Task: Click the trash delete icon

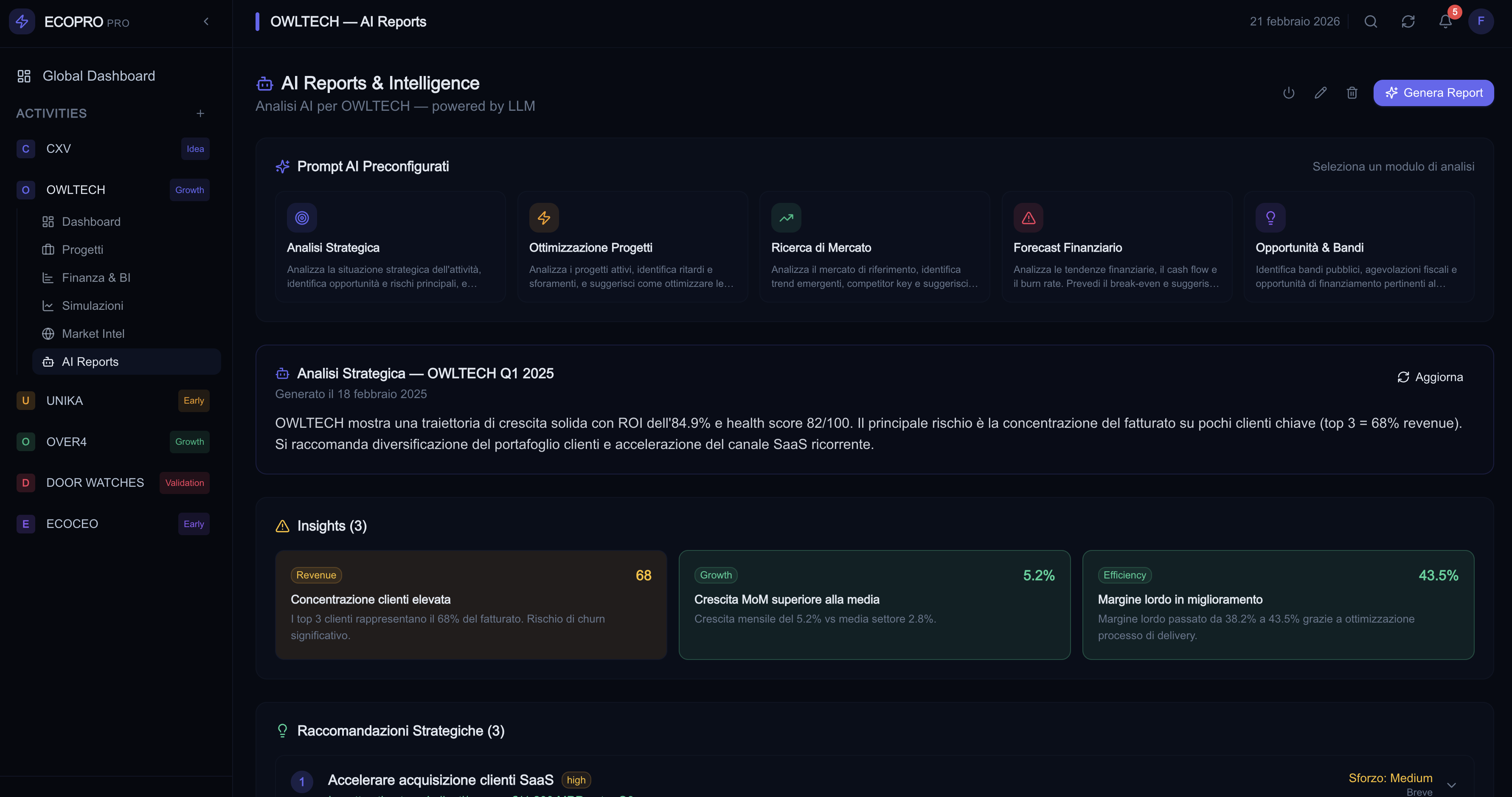Action: [x=1352, y=93]
